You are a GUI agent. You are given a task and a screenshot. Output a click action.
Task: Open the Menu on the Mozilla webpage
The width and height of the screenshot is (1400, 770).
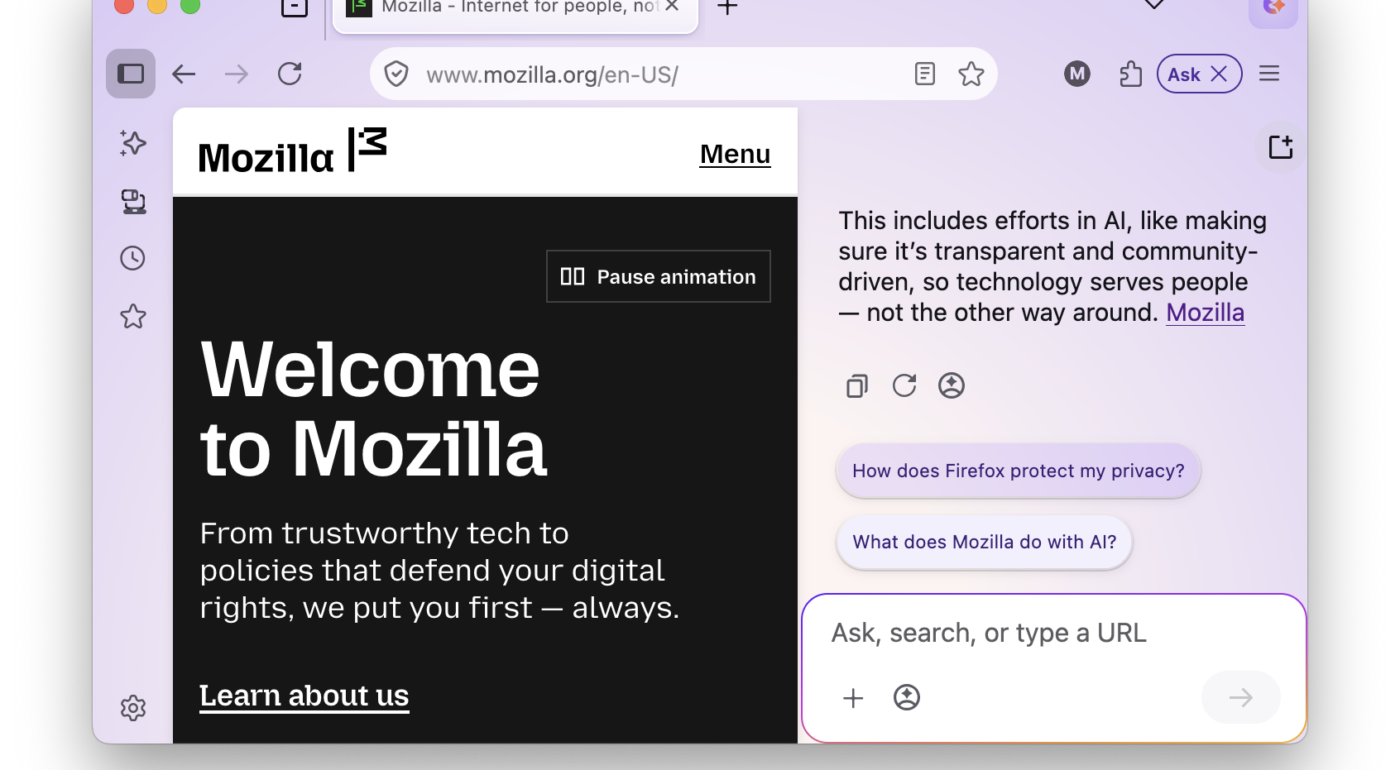(x=734, y=153)
